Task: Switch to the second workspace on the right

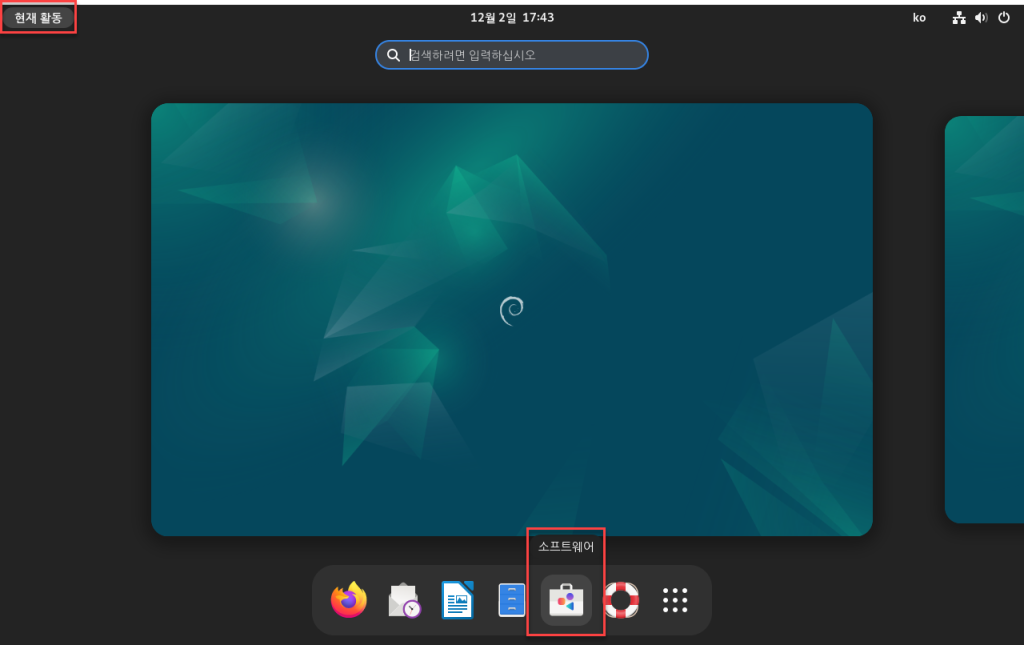Action: coord(984,319)
